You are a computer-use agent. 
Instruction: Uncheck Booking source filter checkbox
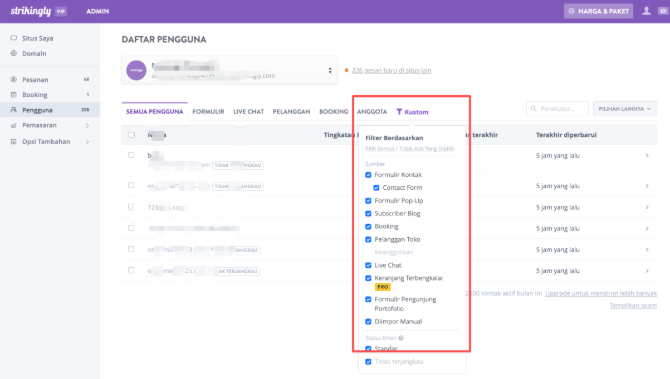368,226
